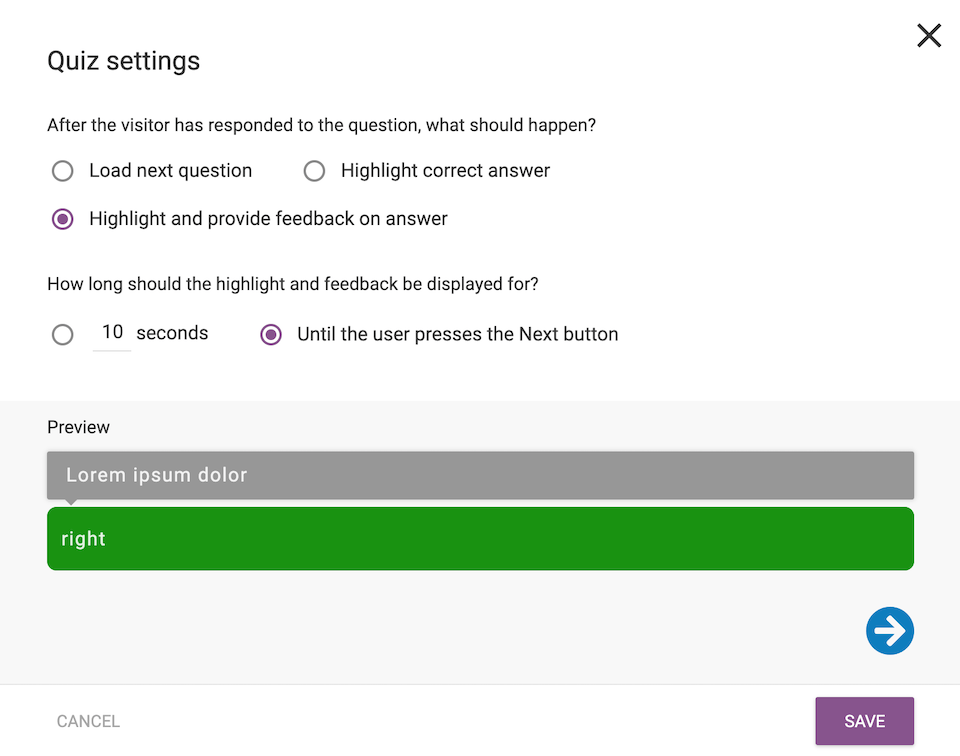Close the Quiz settings dialog with X

pyautogui.click(x=929, y=36)
